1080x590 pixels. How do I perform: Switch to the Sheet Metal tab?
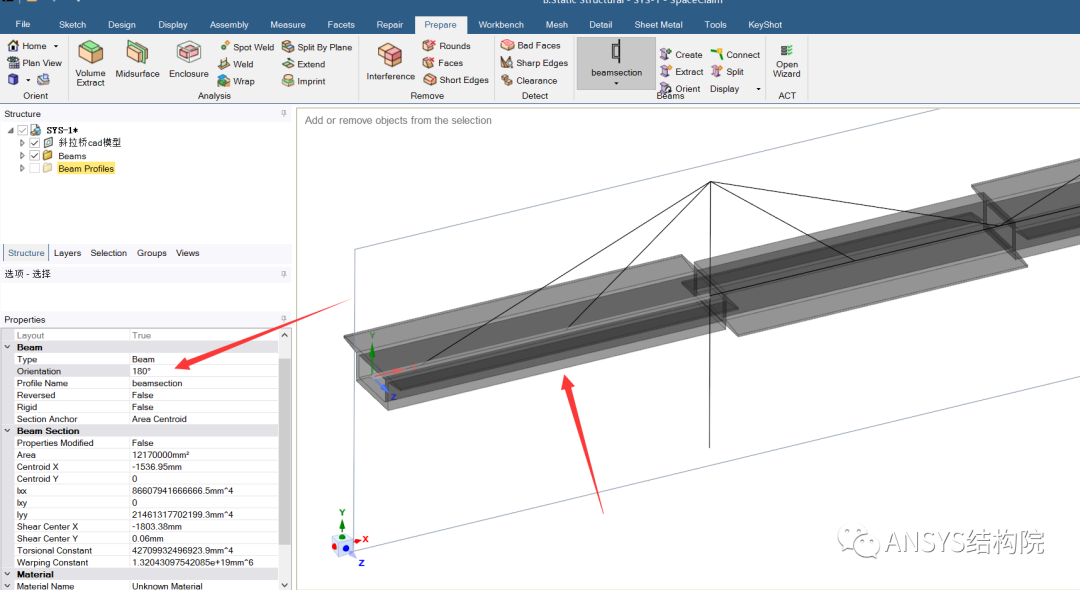tap(658, 25)
